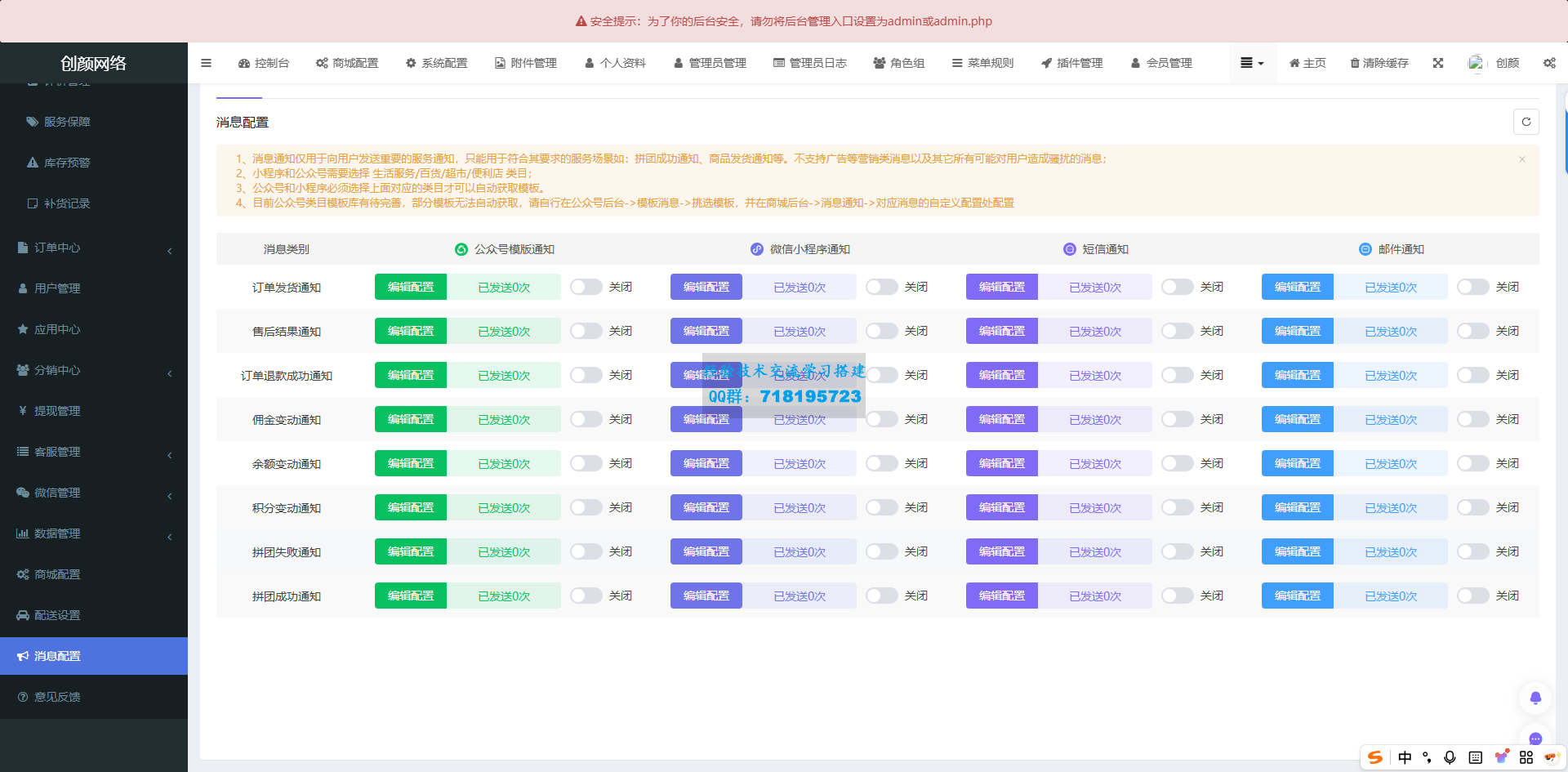Open 系统配置 top tab
The width and height of the screenshot is (1568, 772).
click(x=437, y=63)
